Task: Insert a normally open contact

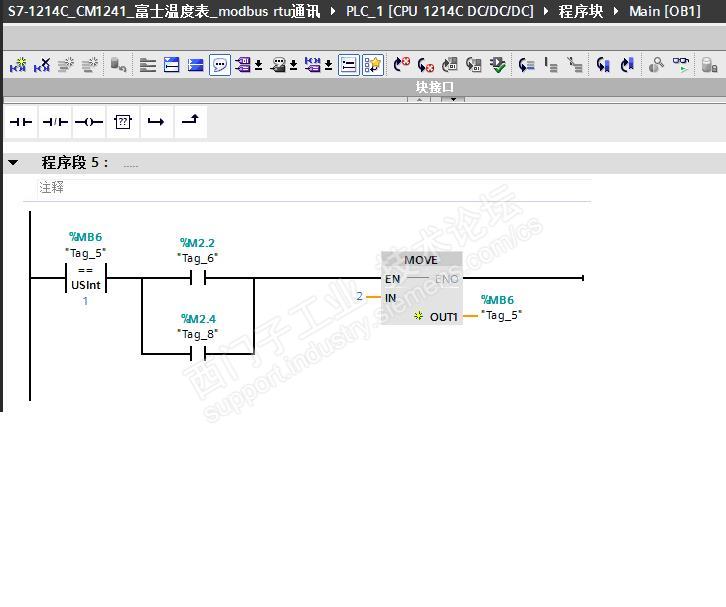Action: [21, 122]
